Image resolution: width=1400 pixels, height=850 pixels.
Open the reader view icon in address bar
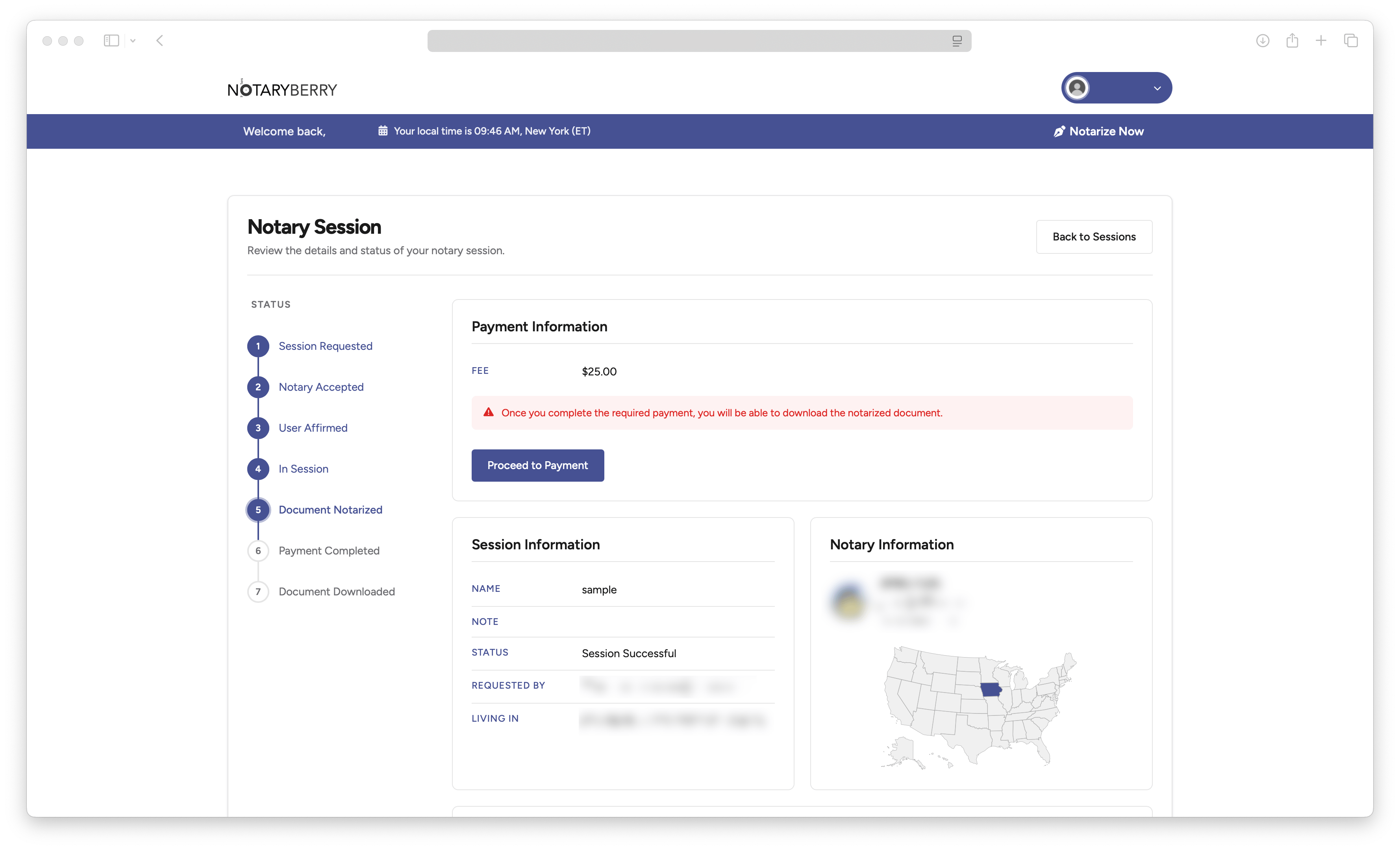coord(957,41)
